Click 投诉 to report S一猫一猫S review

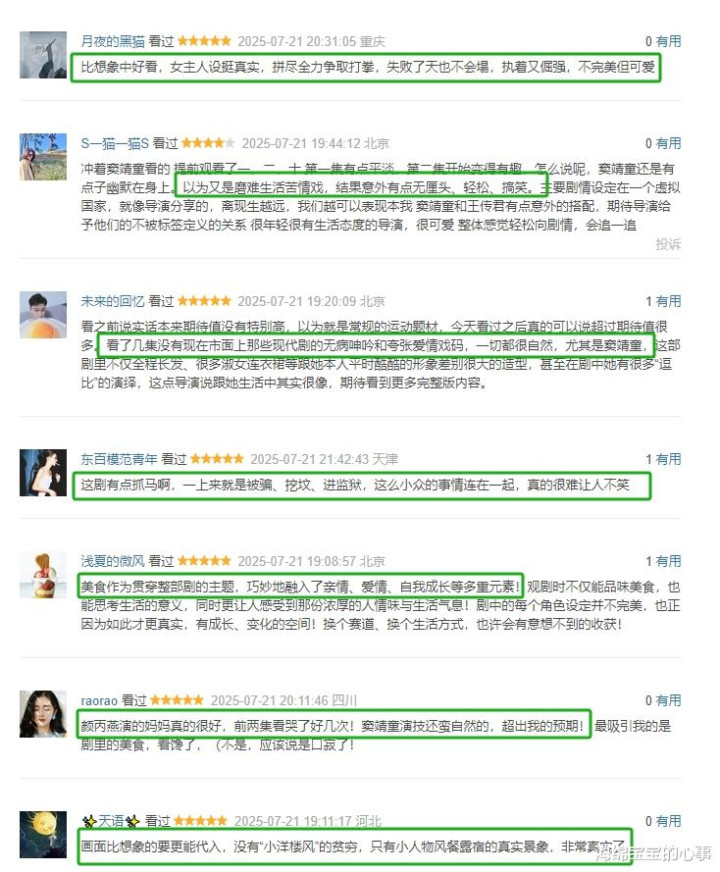pyautogui.click(x=668, y=244)
